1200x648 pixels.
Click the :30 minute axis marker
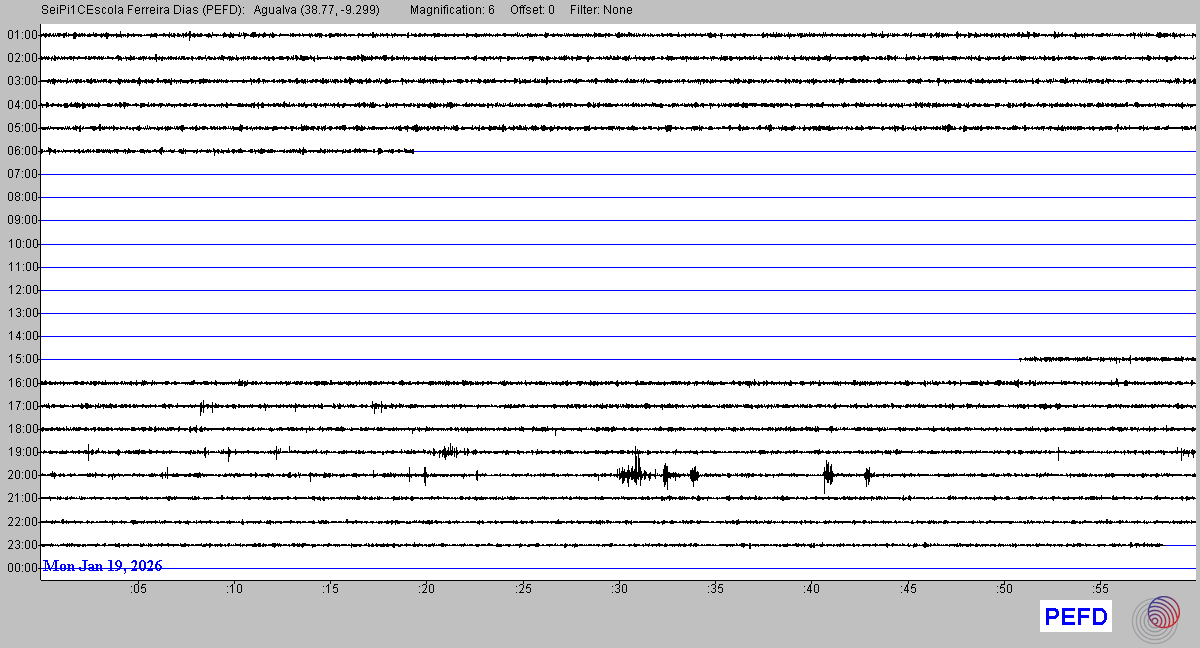[619, 589]
